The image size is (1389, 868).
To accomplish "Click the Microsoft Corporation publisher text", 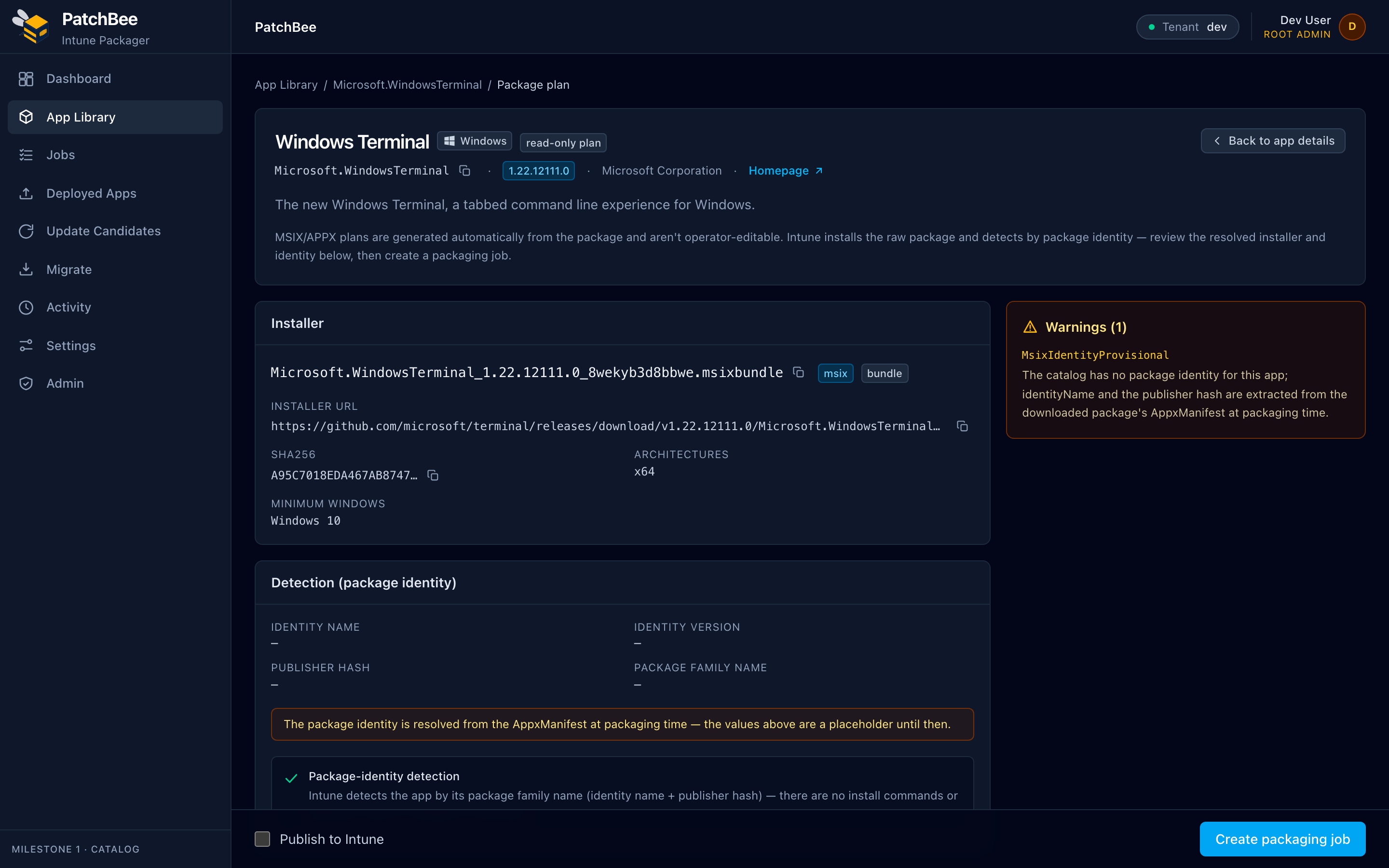I will (x=661, y=171).
